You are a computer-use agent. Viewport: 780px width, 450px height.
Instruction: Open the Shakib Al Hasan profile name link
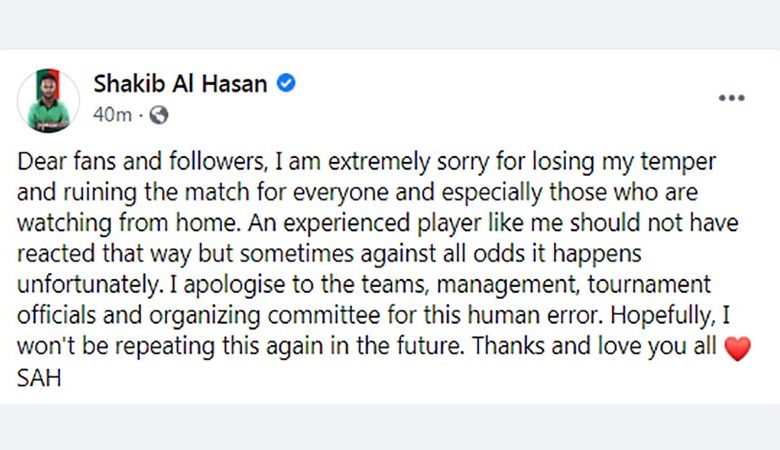[180, 84]
